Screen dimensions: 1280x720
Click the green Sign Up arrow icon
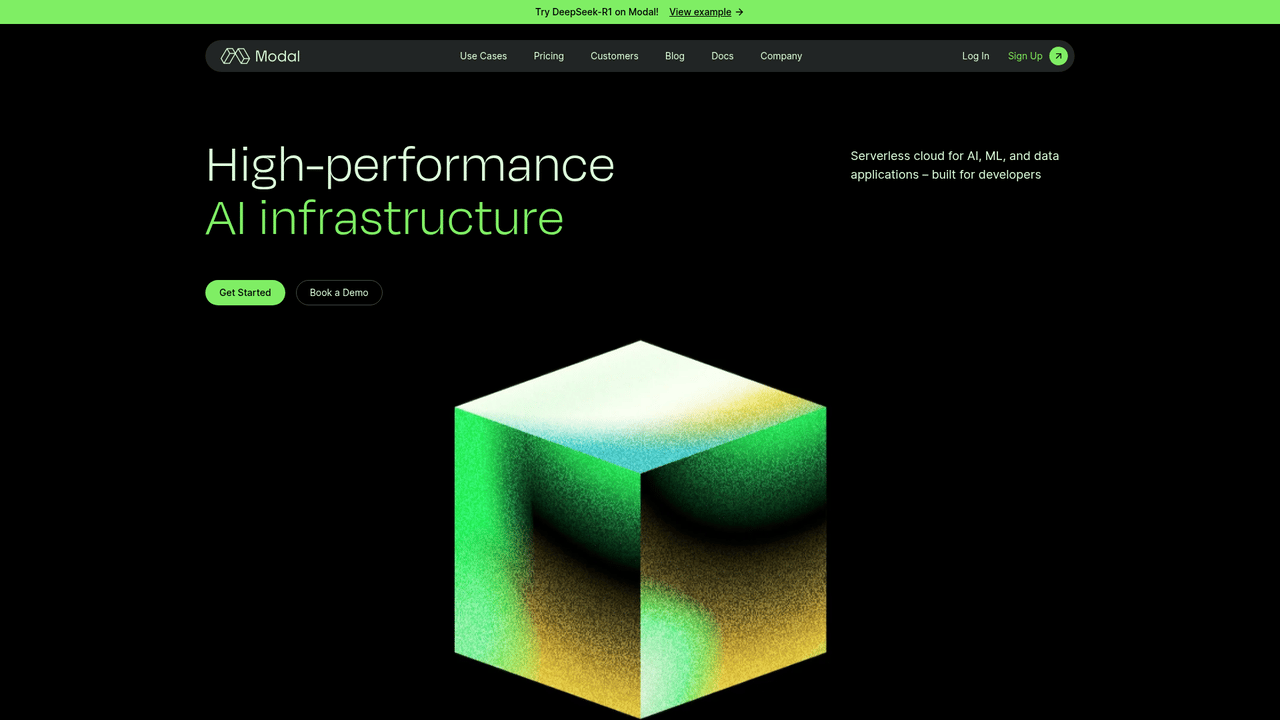click(x=1058, y=56)
